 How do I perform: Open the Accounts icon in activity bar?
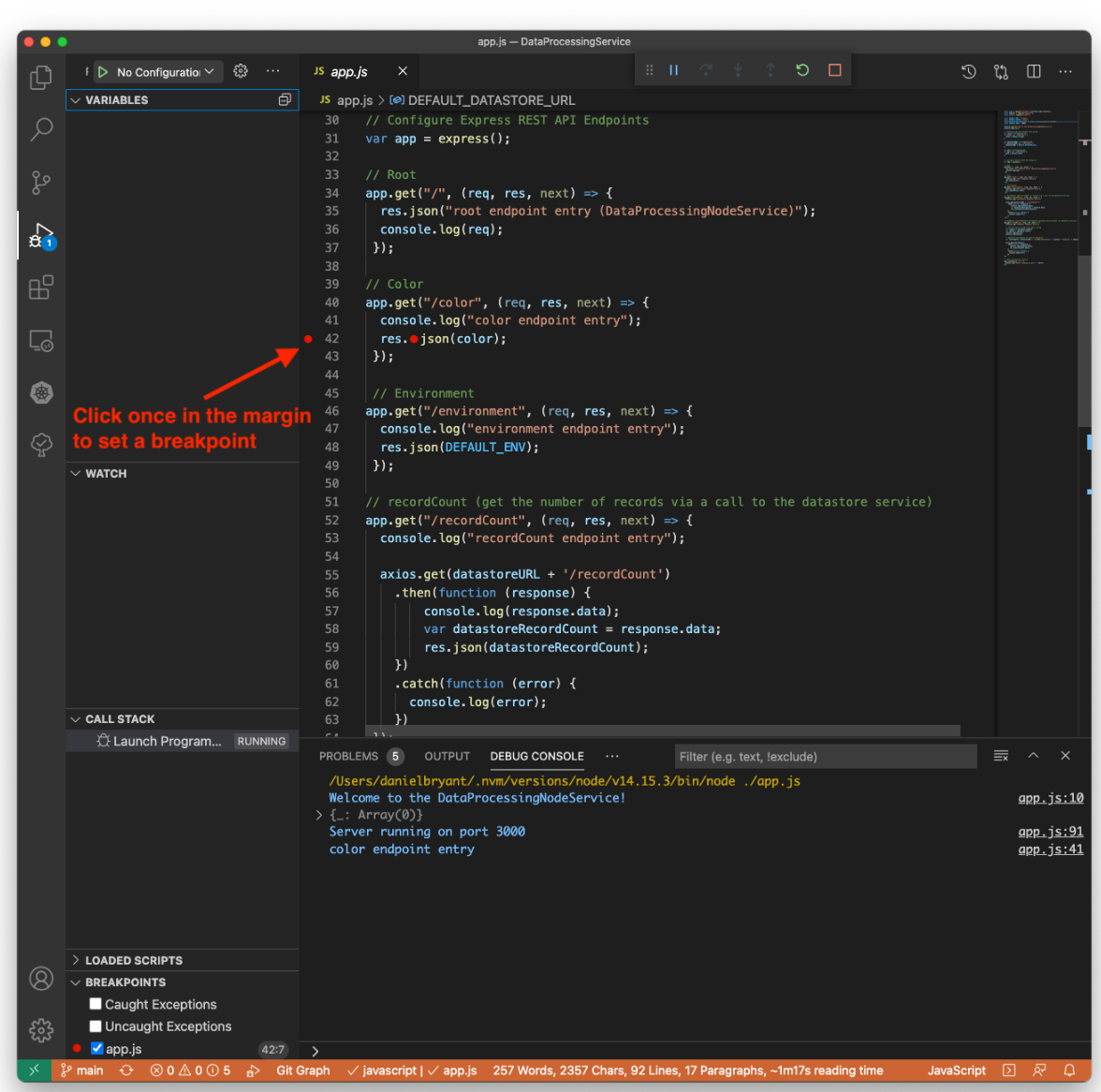pyautogui.click(x=41, y=979)
